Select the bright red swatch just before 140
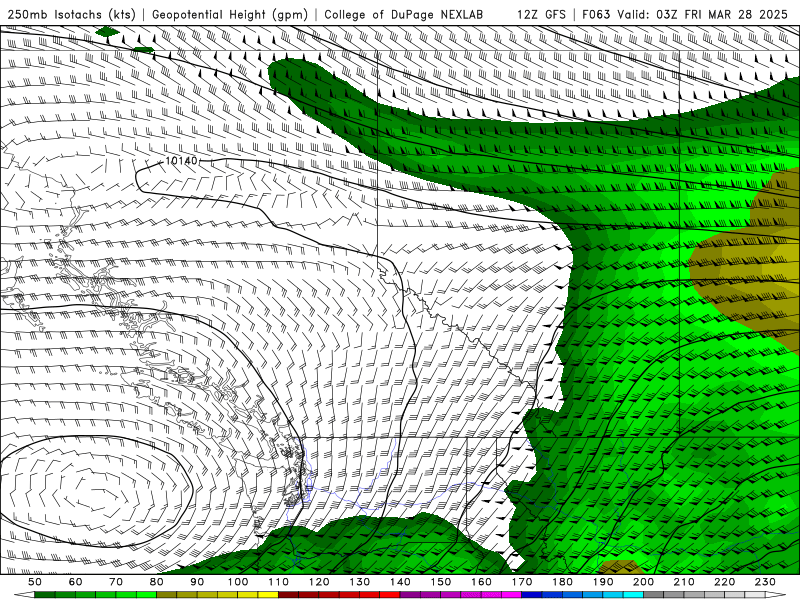The height and width of the screenshot is (600, 800). (x=390, y=595)
